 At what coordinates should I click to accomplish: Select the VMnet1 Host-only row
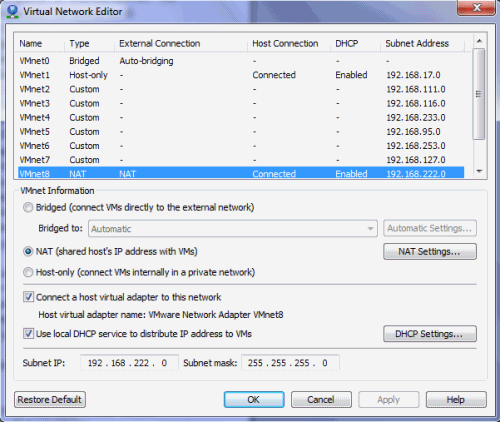(x=241, y=75)
